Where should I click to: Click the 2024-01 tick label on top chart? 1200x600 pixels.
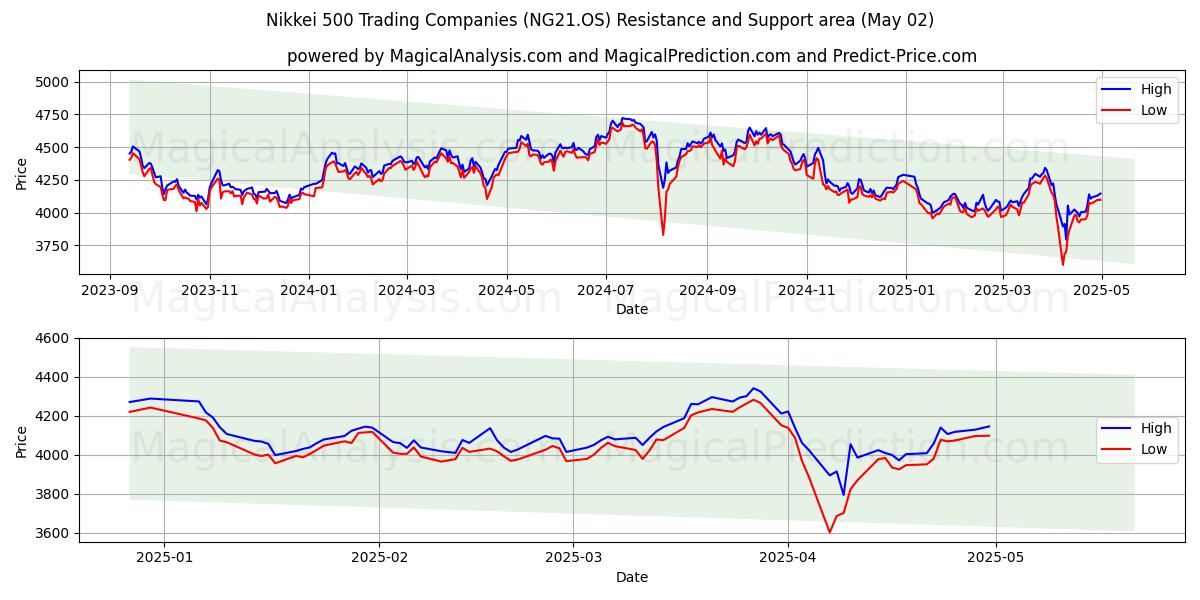pos(308,290)
